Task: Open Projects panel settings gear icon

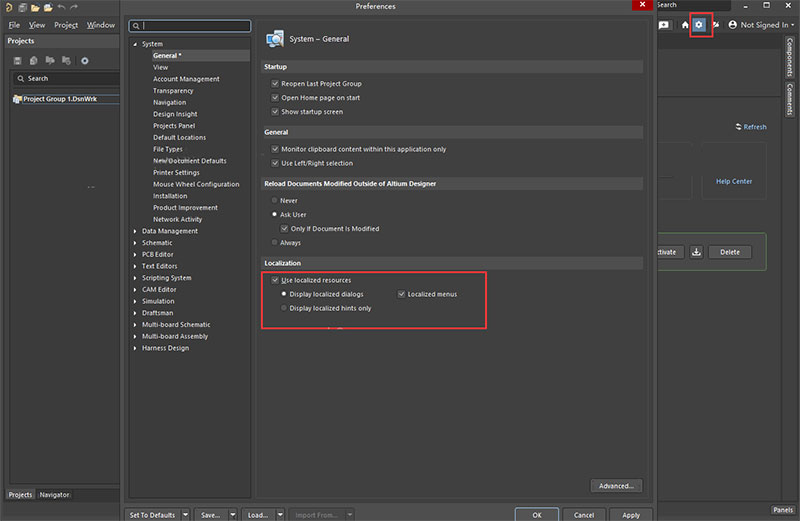Action: pos(85,61)
